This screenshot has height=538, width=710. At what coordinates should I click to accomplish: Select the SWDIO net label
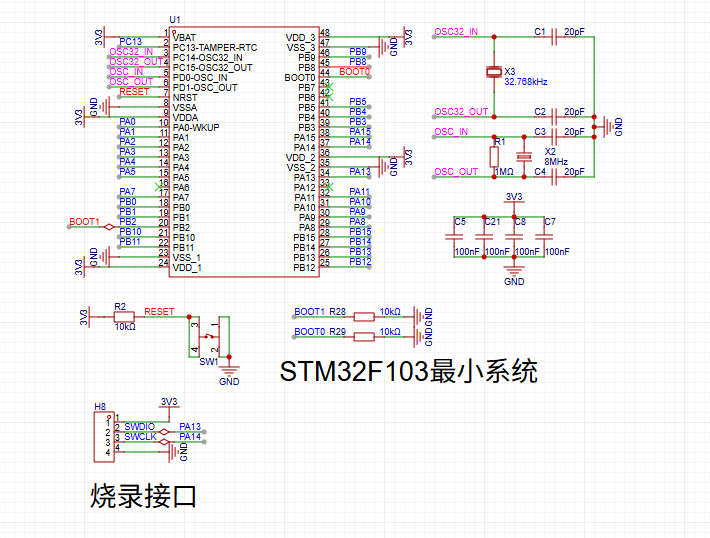click(x=140, y=427)
